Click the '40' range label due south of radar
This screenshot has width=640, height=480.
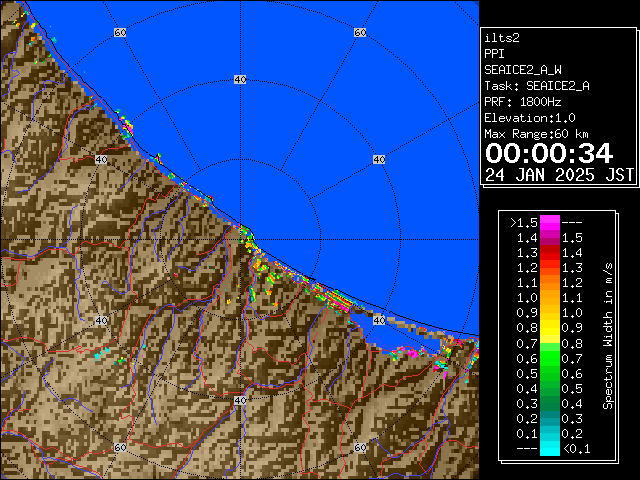240,400
